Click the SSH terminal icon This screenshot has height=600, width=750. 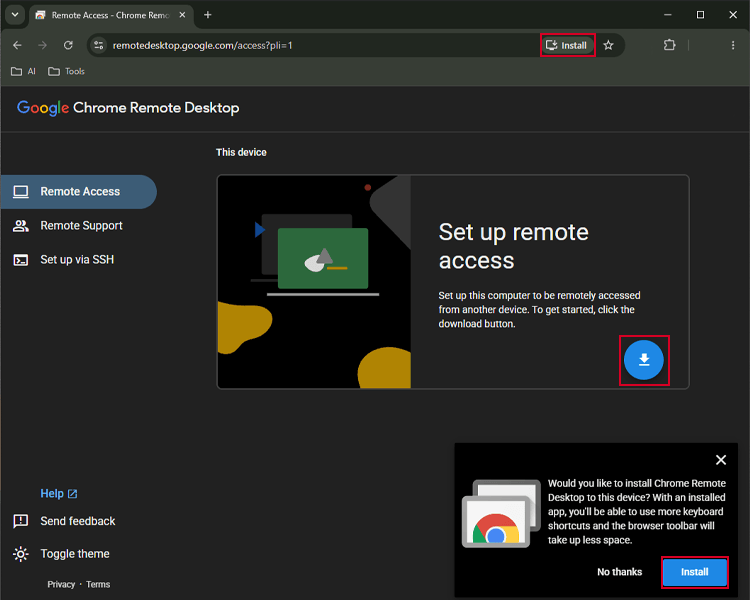point(21,260)
